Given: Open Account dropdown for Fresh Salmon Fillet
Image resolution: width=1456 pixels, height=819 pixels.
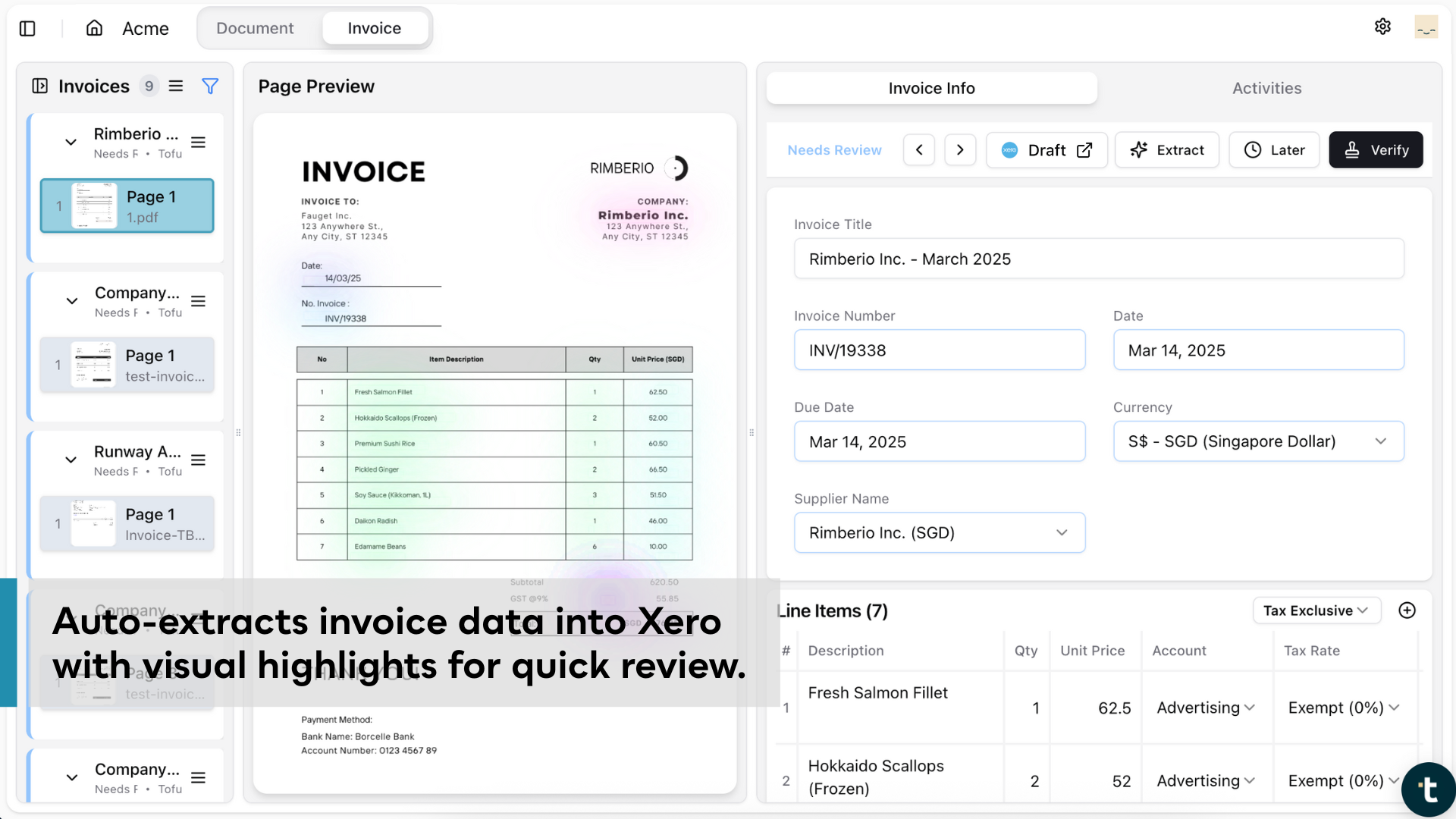Looking at the screenshot, I should [x=1206, y=708].
